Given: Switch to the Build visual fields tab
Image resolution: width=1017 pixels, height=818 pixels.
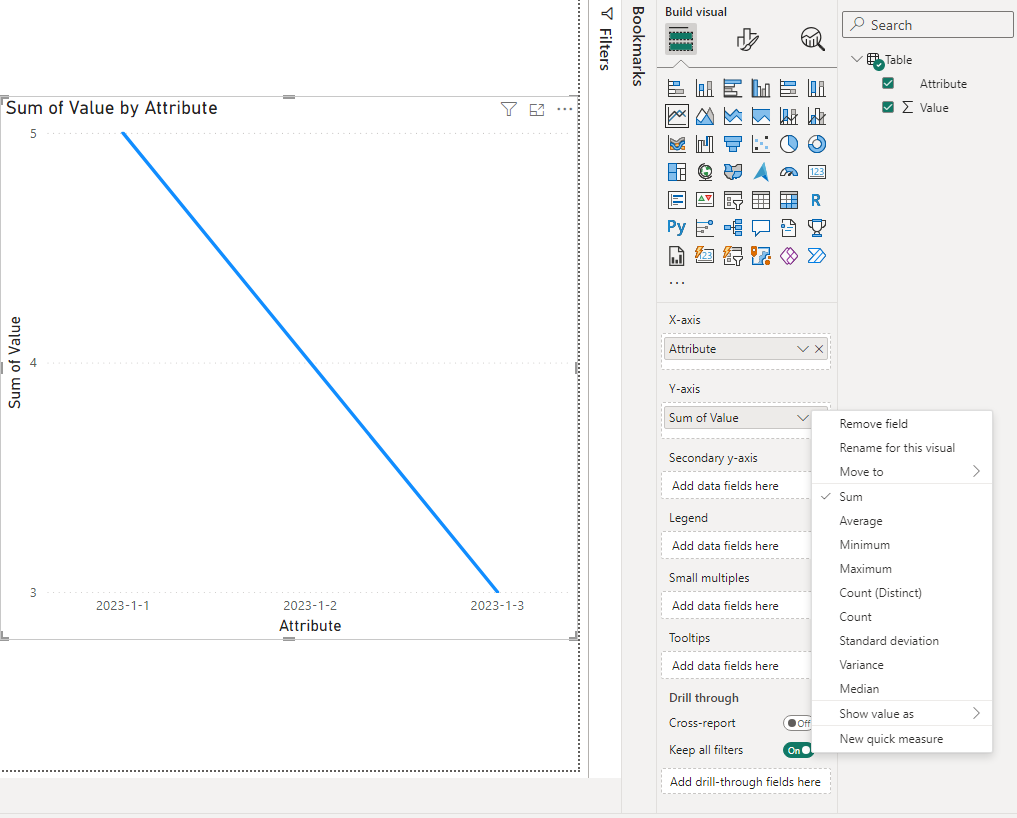Looking at the screenshot, I should tap(680, 39).
